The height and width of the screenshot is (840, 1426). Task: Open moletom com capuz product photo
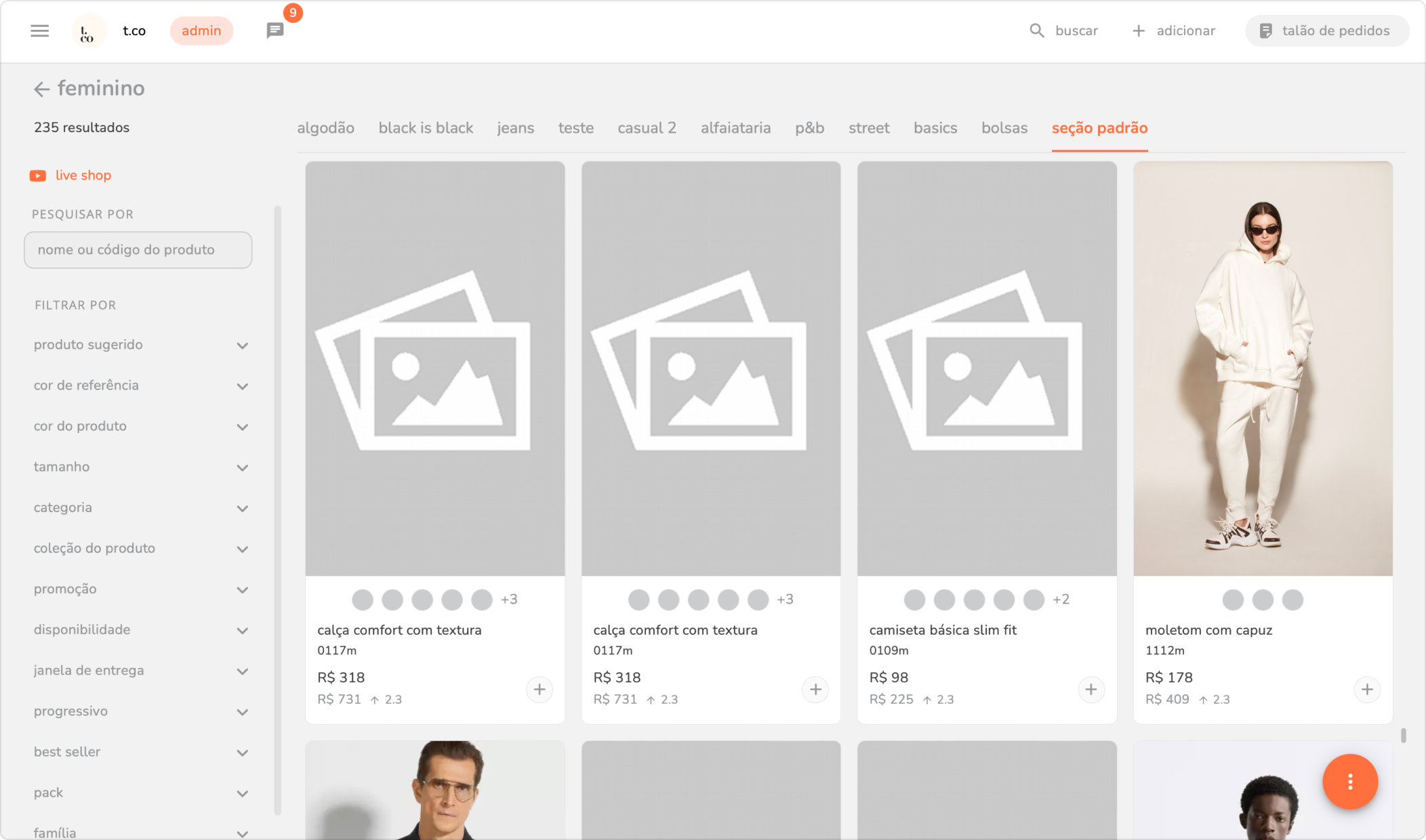pos(1263,369)
